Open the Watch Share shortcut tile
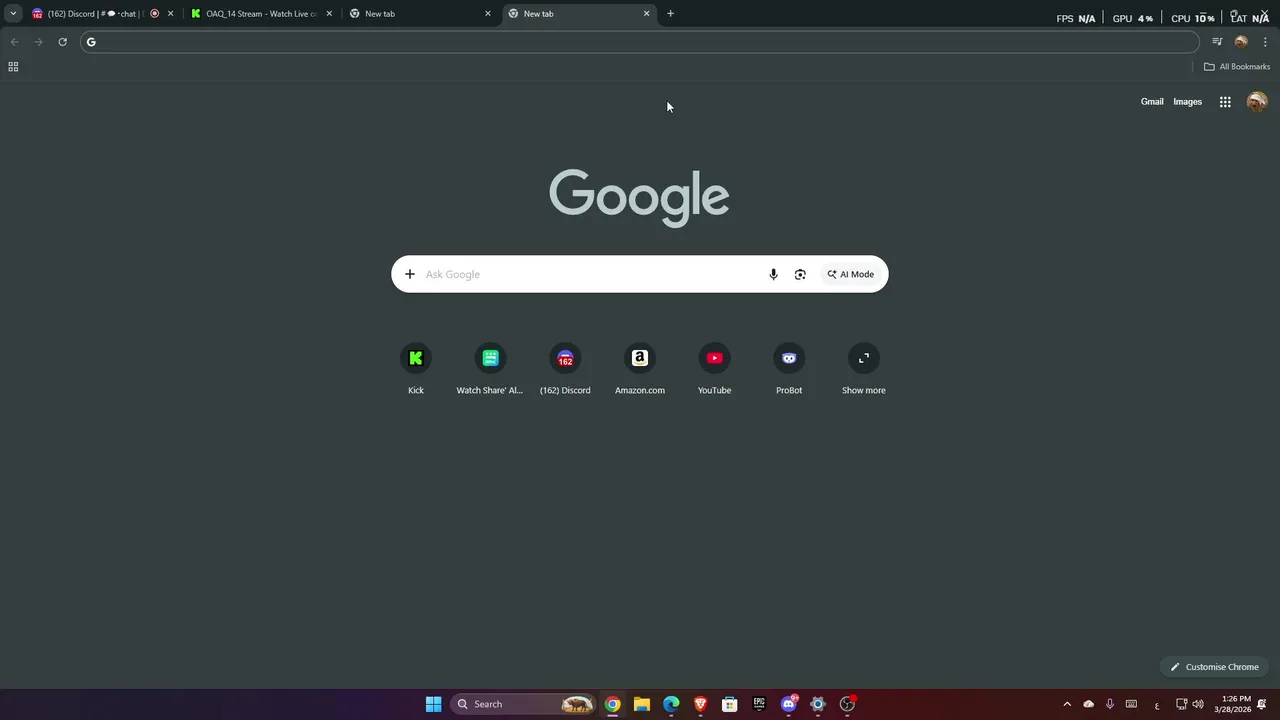The width and height of the screenshot is (1280, 720). pos(490,369)
